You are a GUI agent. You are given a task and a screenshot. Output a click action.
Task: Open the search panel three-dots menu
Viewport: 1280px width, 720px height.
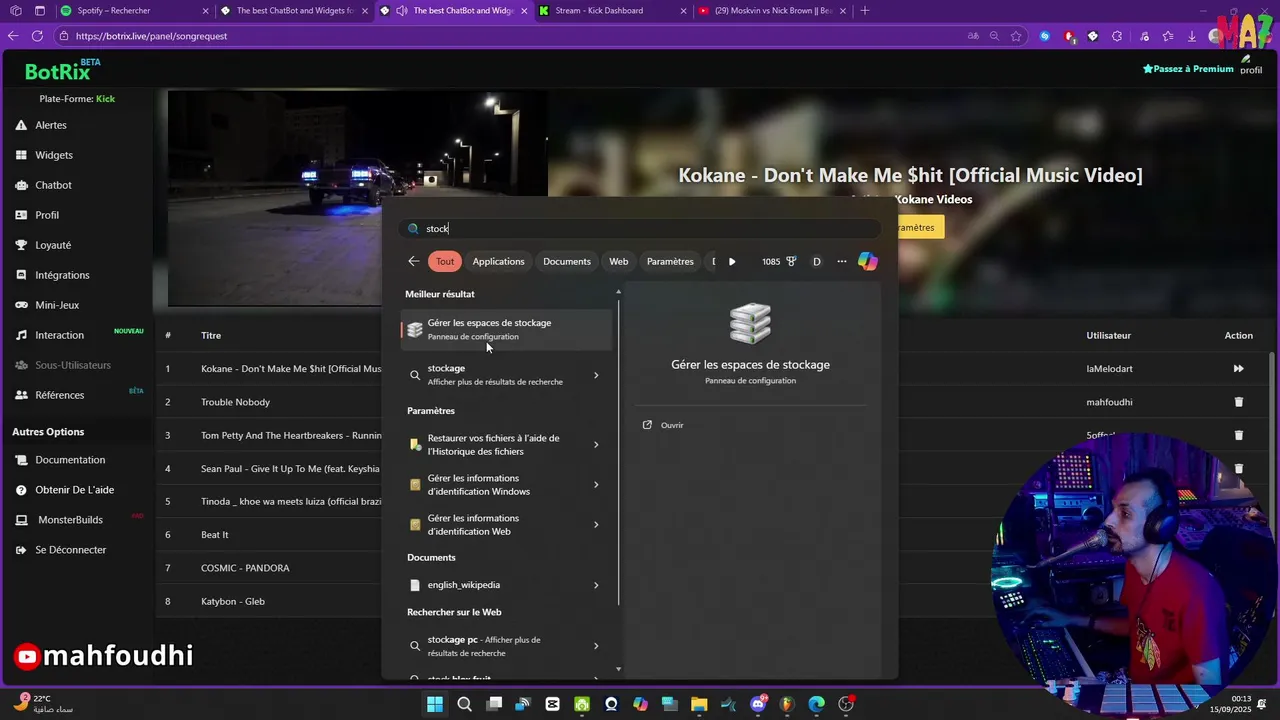[x=842, y=261]
